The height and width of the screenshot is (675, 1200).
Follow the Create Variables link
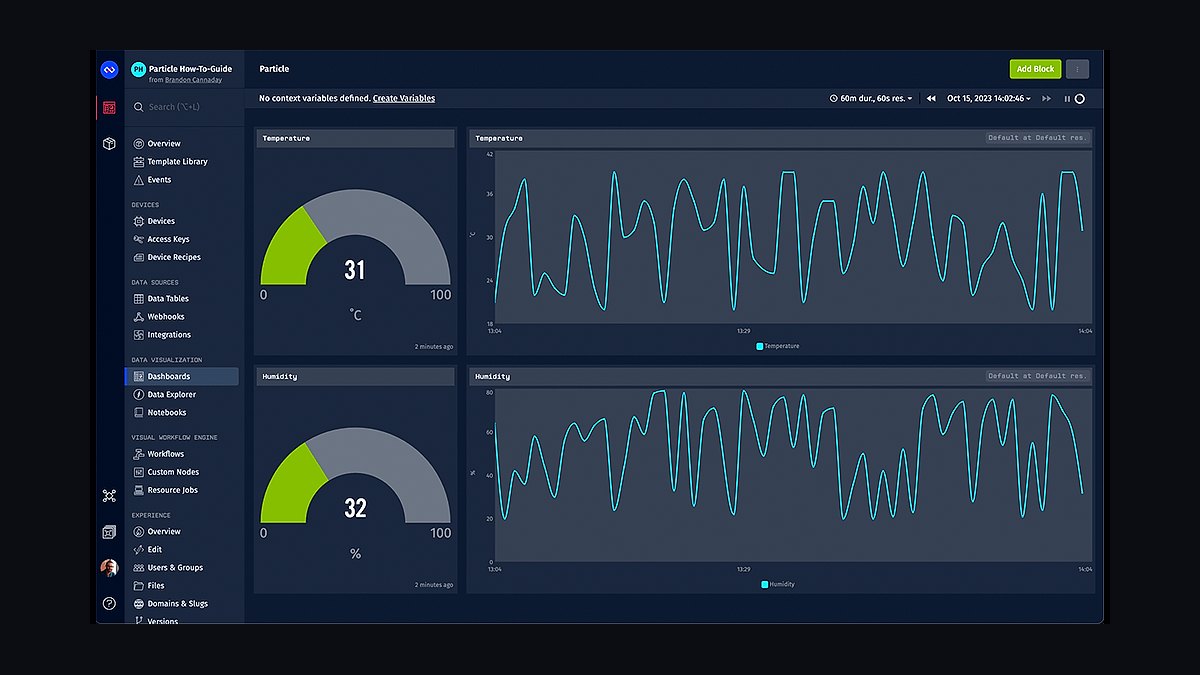404,99
